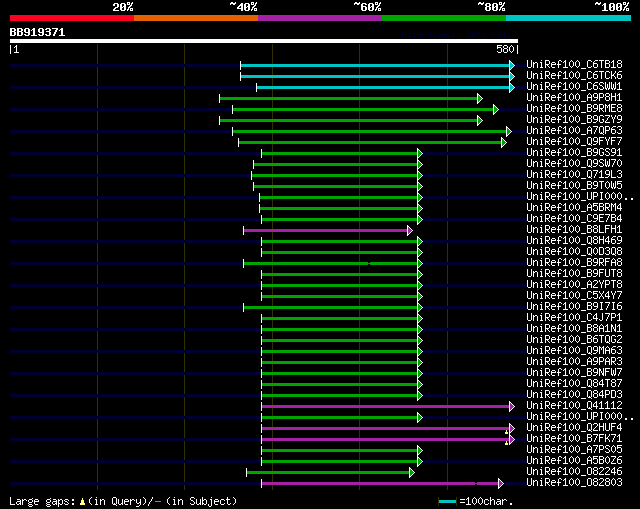Open hit label UniRef100_B9RME8

(574, 108)
